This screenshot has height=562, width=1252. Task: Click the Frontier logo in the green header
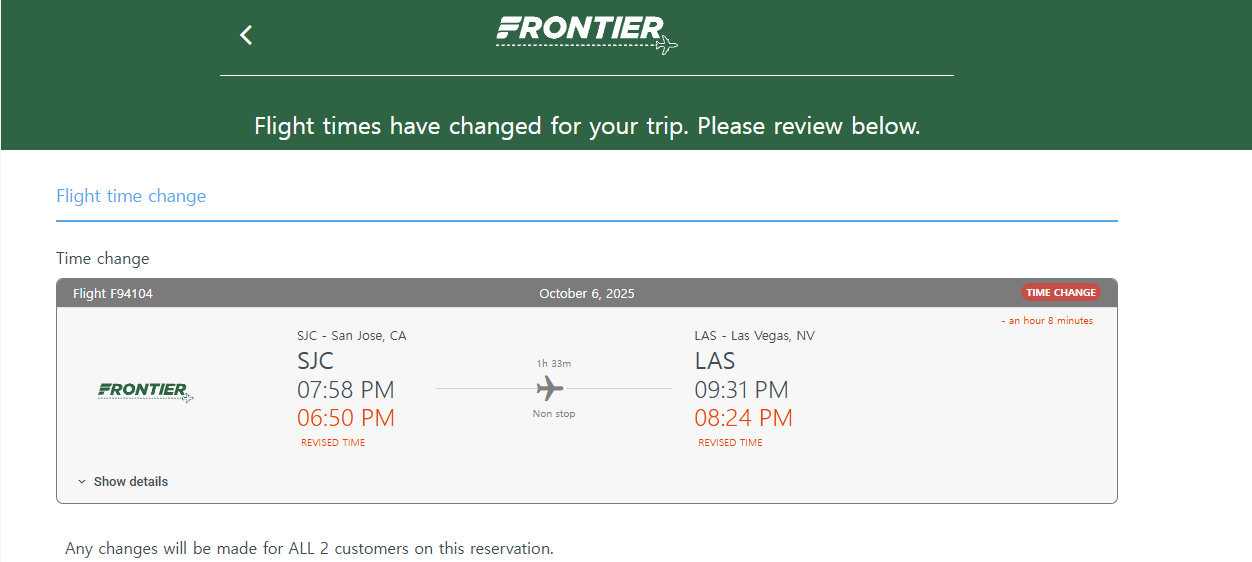[x=587, y=34]
